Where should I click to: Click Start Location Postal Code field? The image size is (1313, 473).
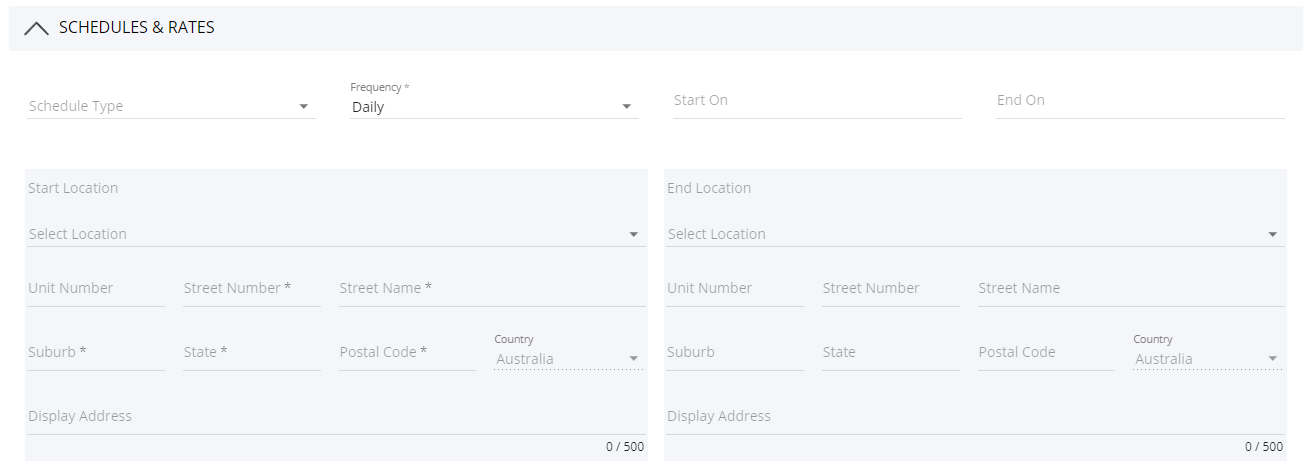(407, 352)
